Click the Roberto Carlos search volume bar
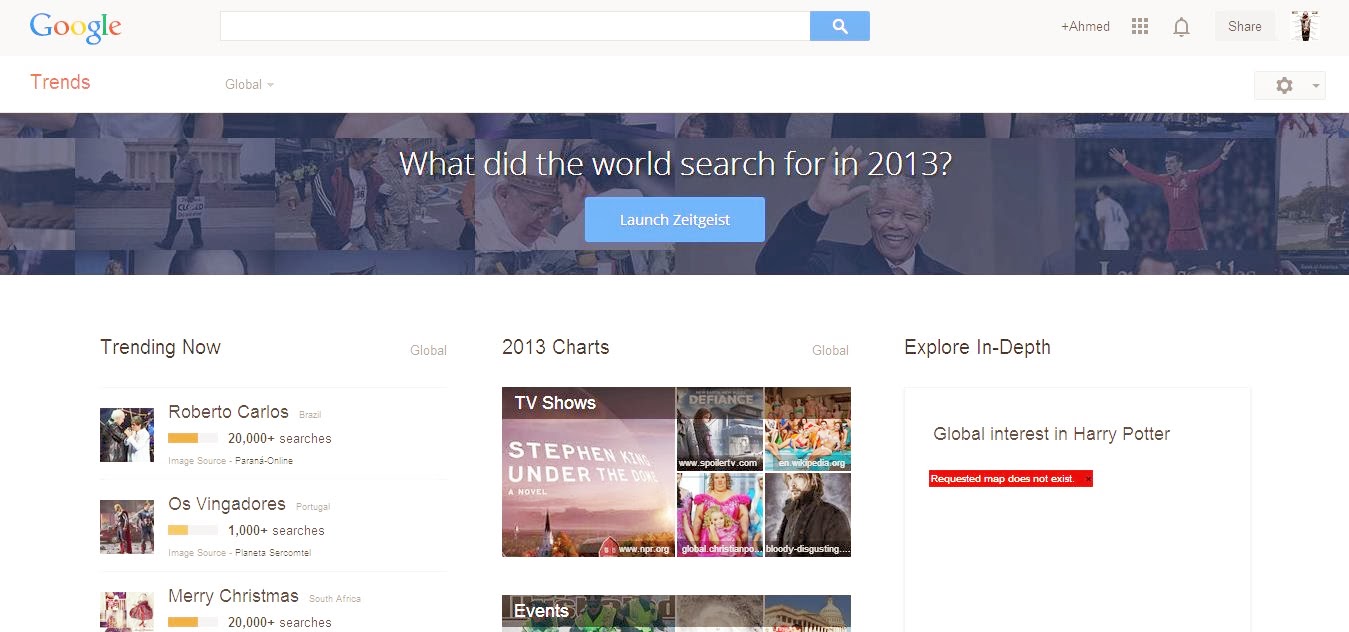1349x632 pixels. (x=193, y=438)
